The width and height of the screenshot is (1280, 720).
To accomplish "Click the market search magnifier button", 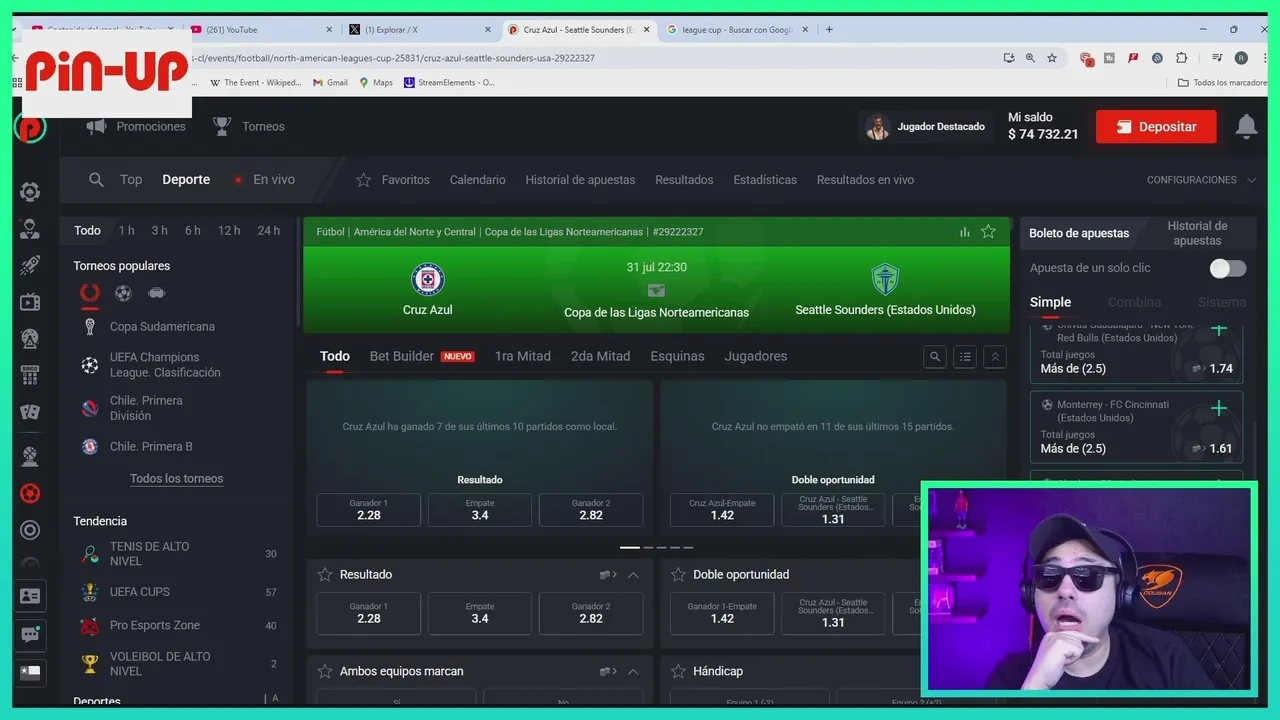I will pos(935,357).
